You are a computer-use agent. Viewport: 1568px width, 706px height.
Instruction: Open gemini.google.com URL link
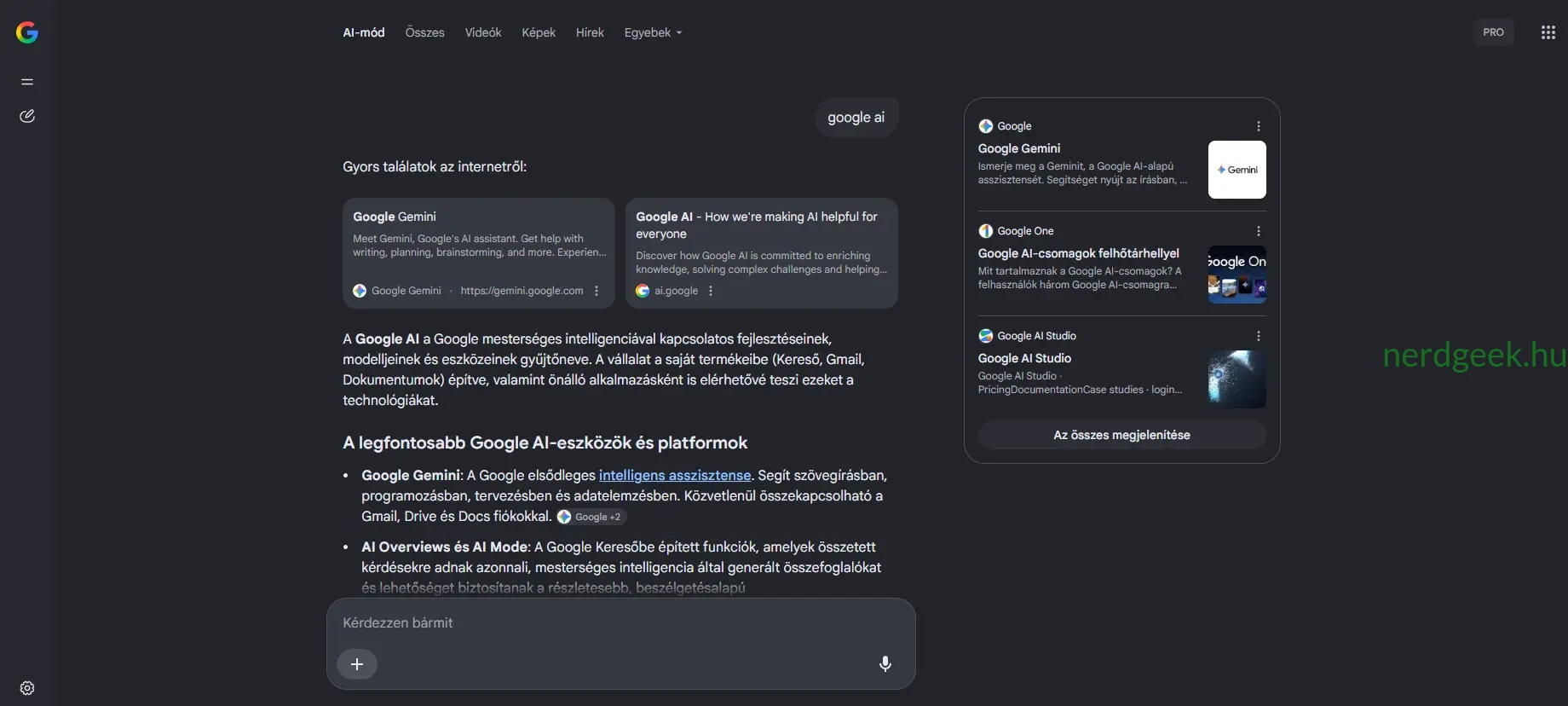point(522,291)
